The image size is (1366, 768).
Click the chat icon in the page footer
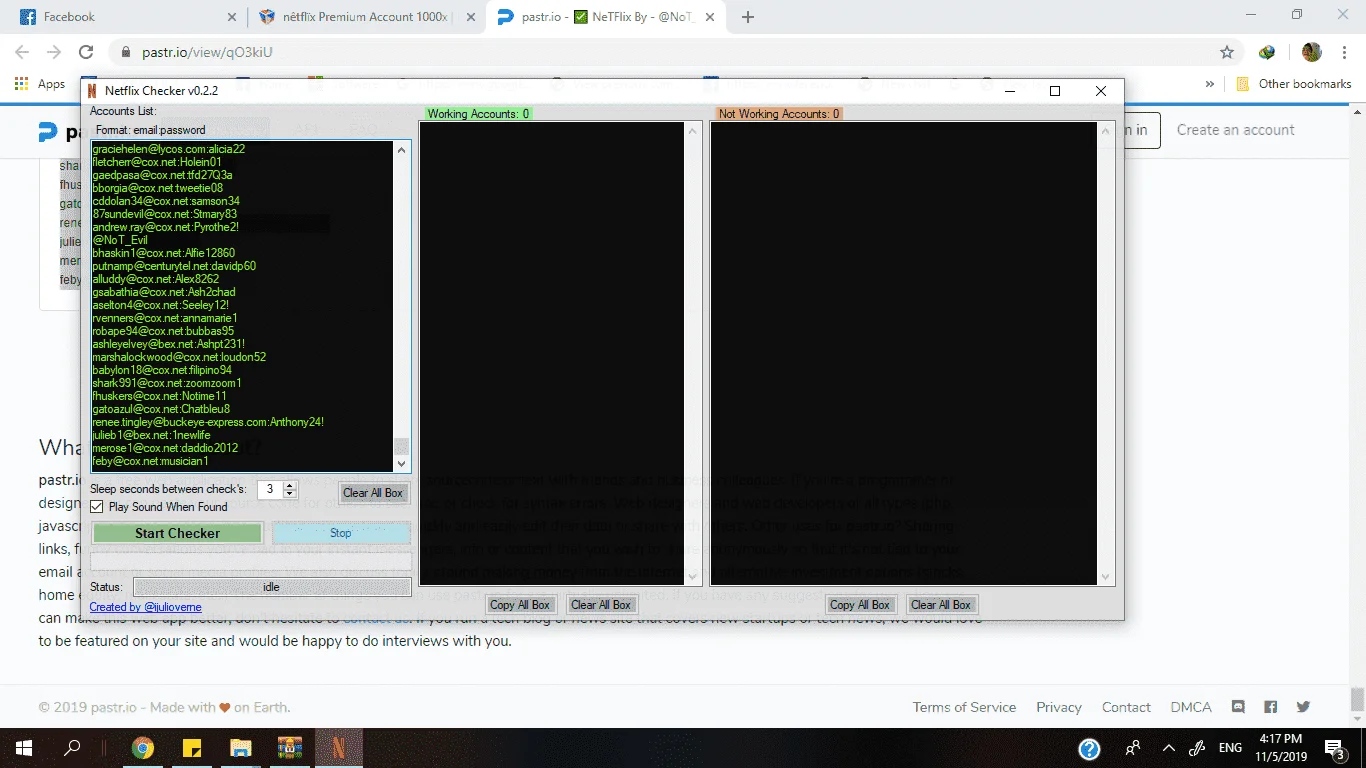(x=1238, y=707)
